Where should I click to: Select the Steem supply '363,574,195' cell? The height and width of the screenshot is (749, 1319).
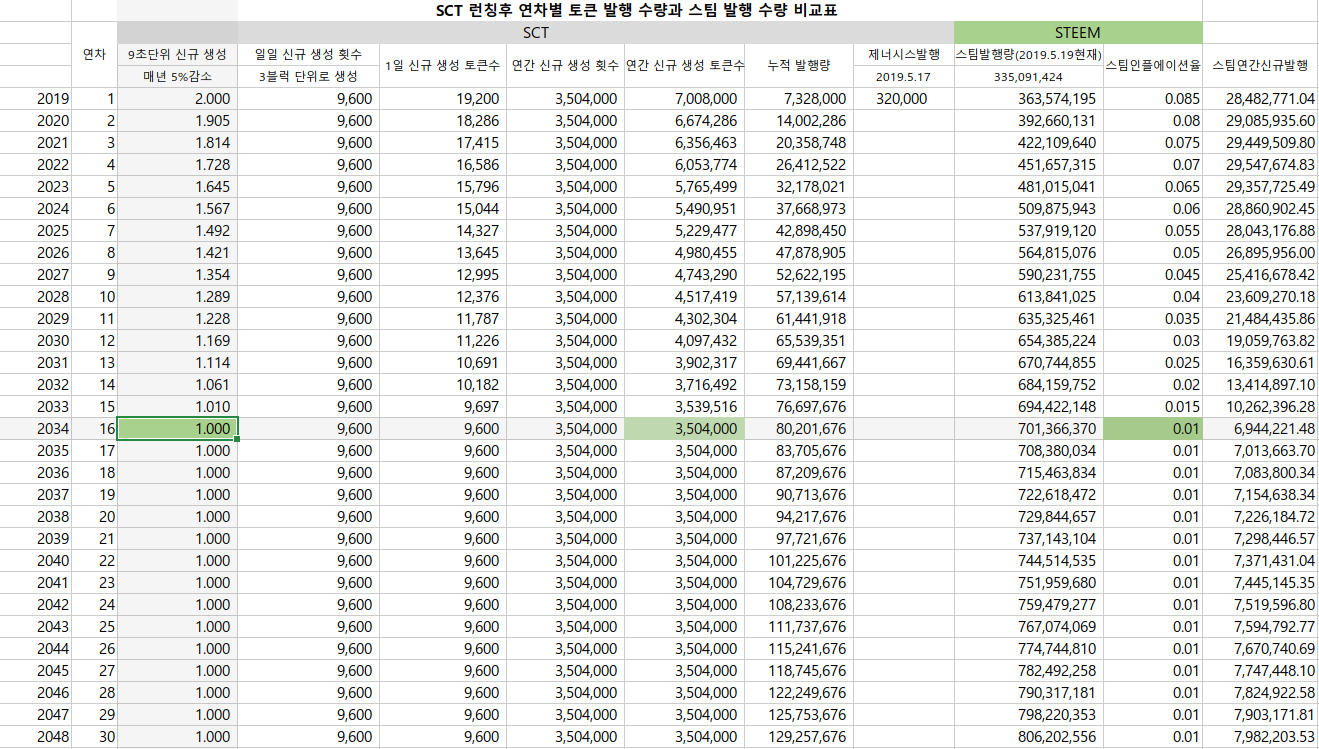[x=1028, y=99]
